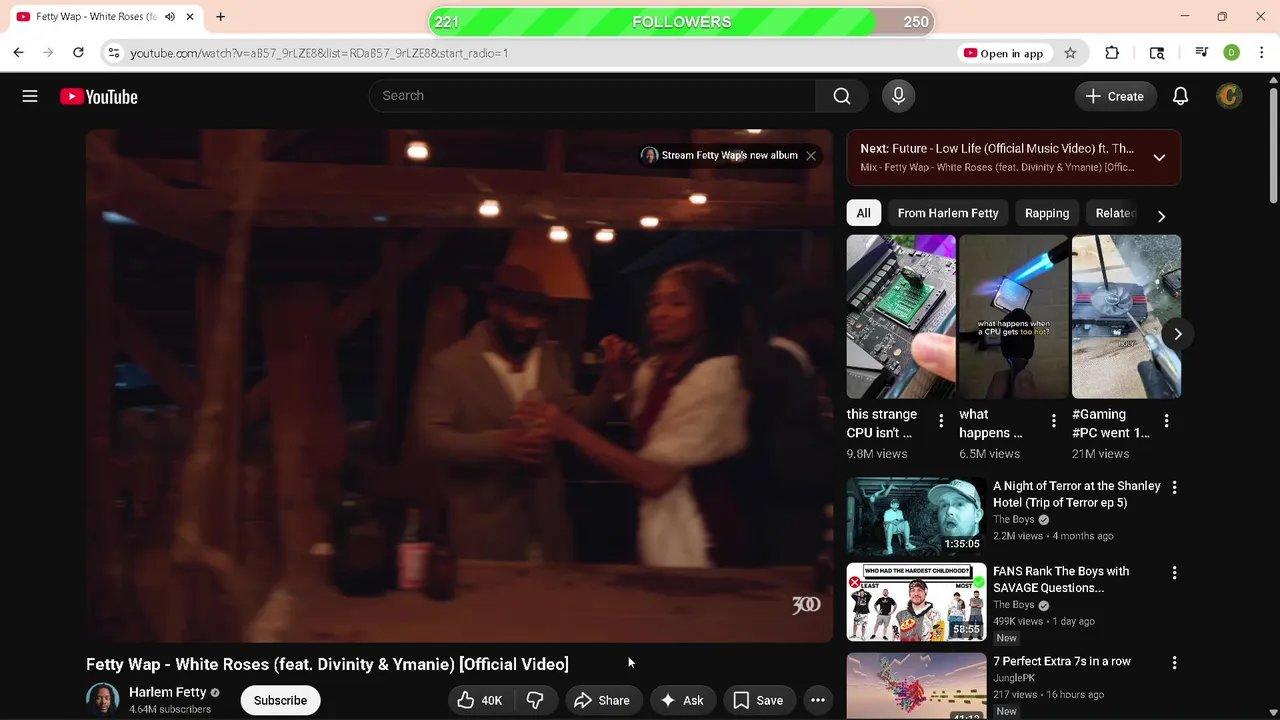Open the Harlem Fetty channel avatar

pos(102,700)
